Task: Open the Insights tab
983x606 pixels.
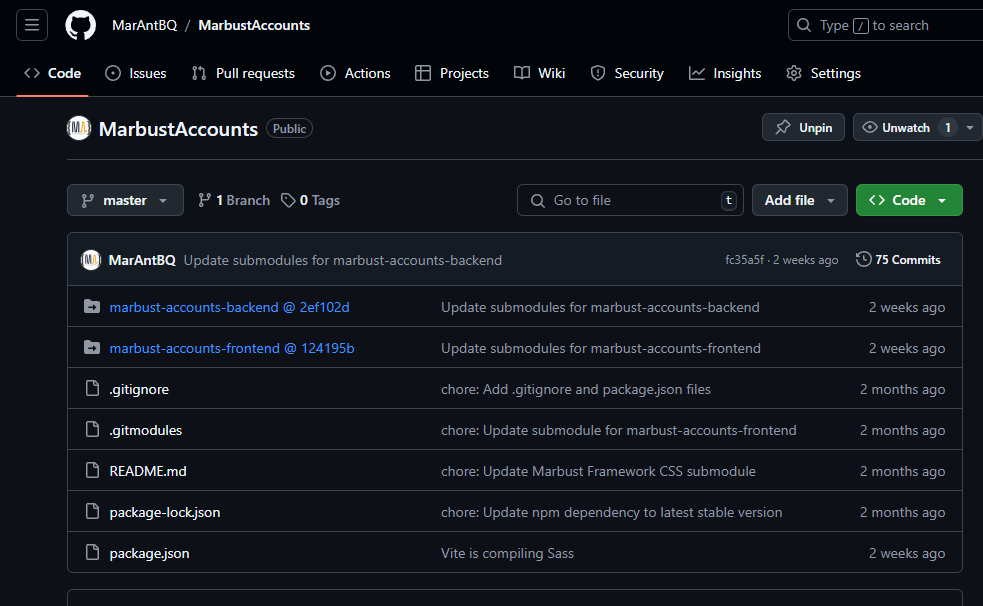Action: tap(725, 73)
